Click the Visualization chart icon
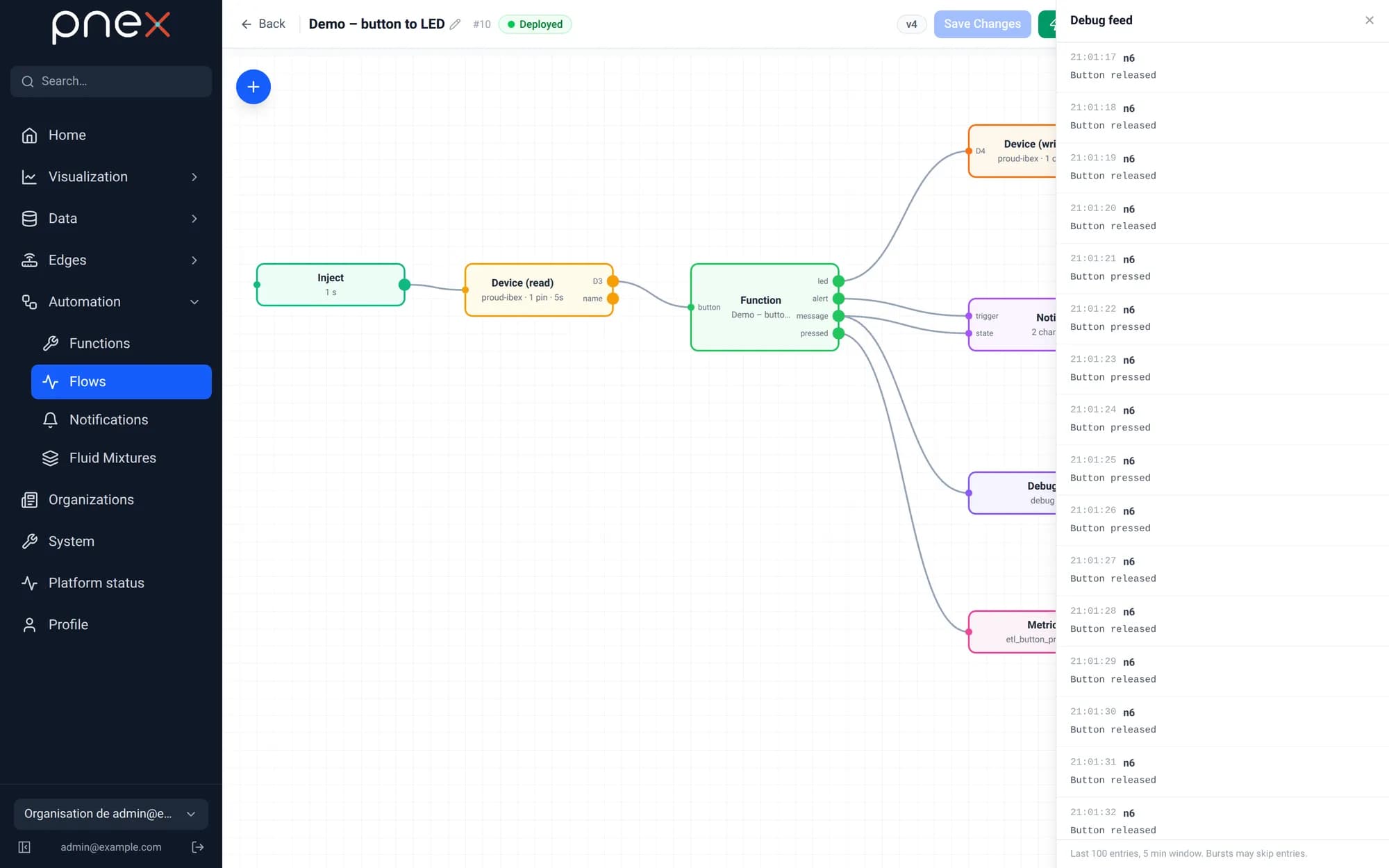1389x868 pixels. (x=29, y=177)
